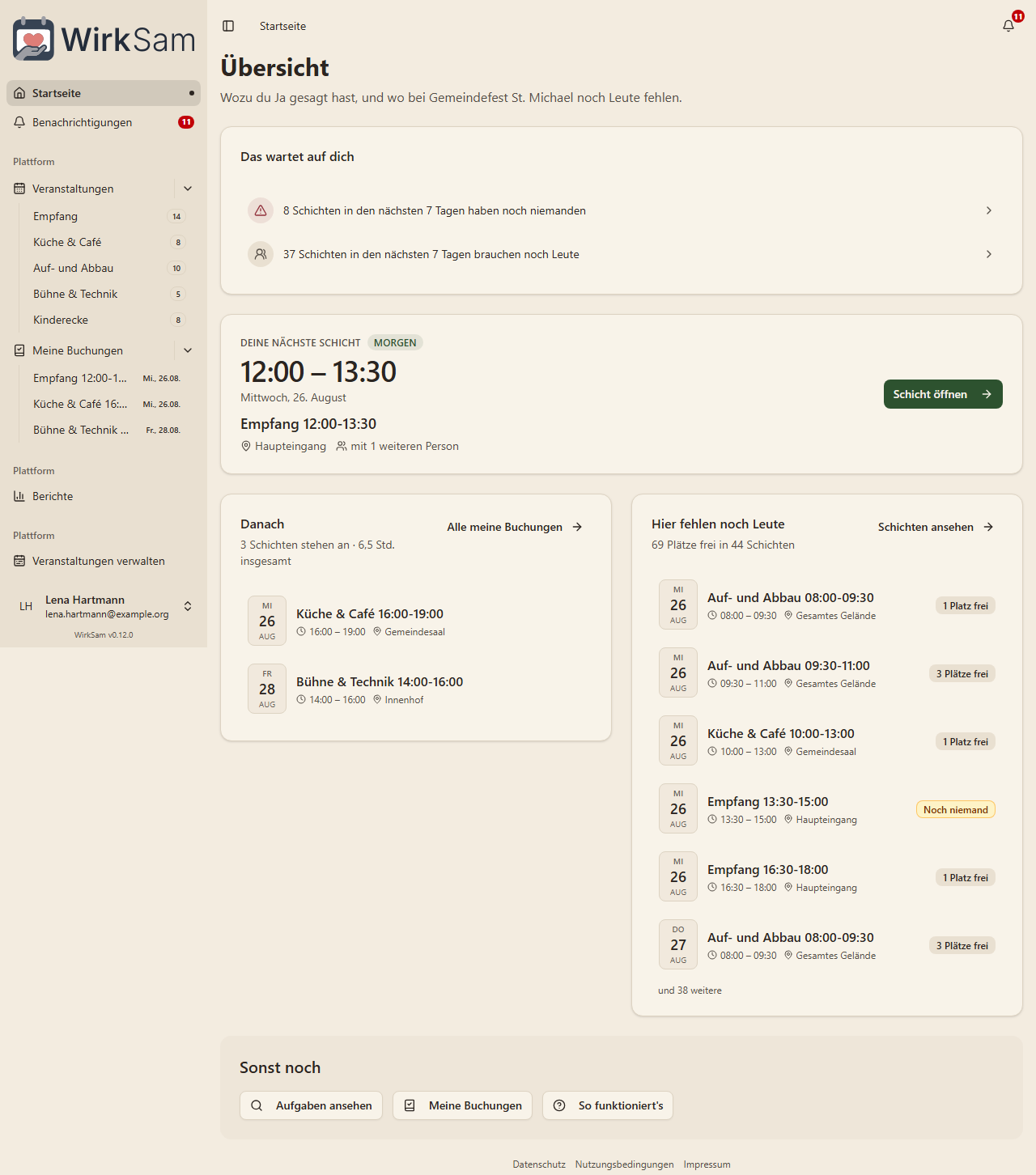Collapse the Meine Buchungen section chevron
Viewport: 1036px width, 1175px height.
188,350
